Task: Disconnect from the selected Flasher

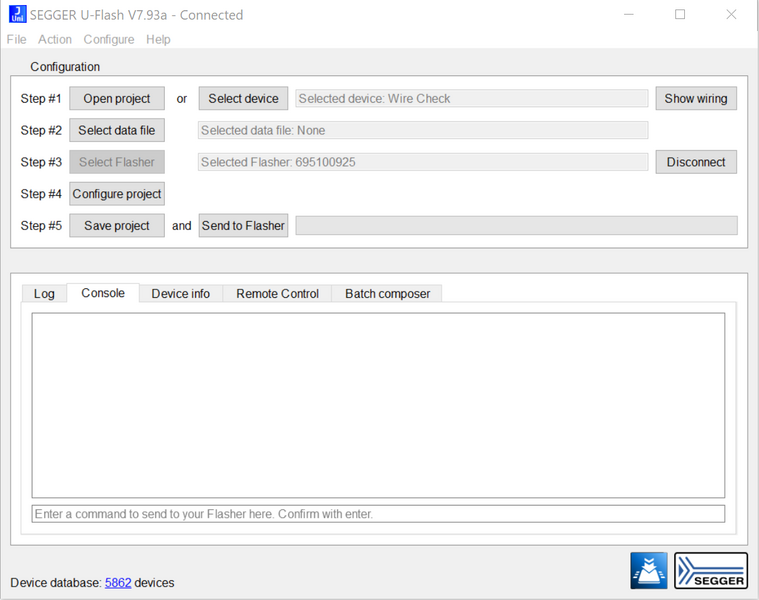Action: click(x=696, y=162)
